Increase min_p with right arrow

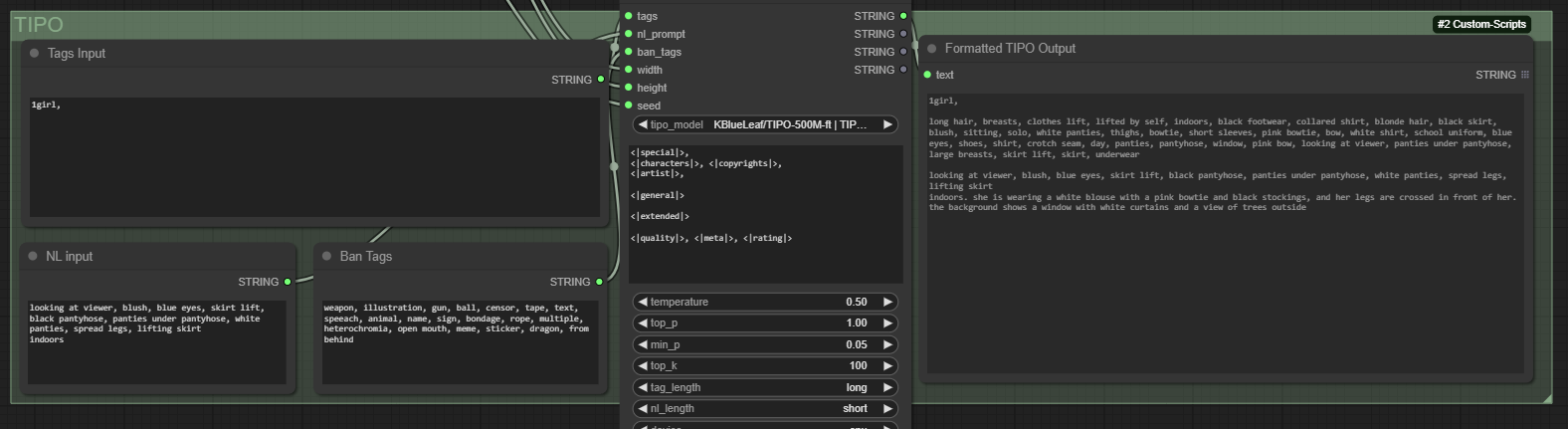tap(887, 344)
